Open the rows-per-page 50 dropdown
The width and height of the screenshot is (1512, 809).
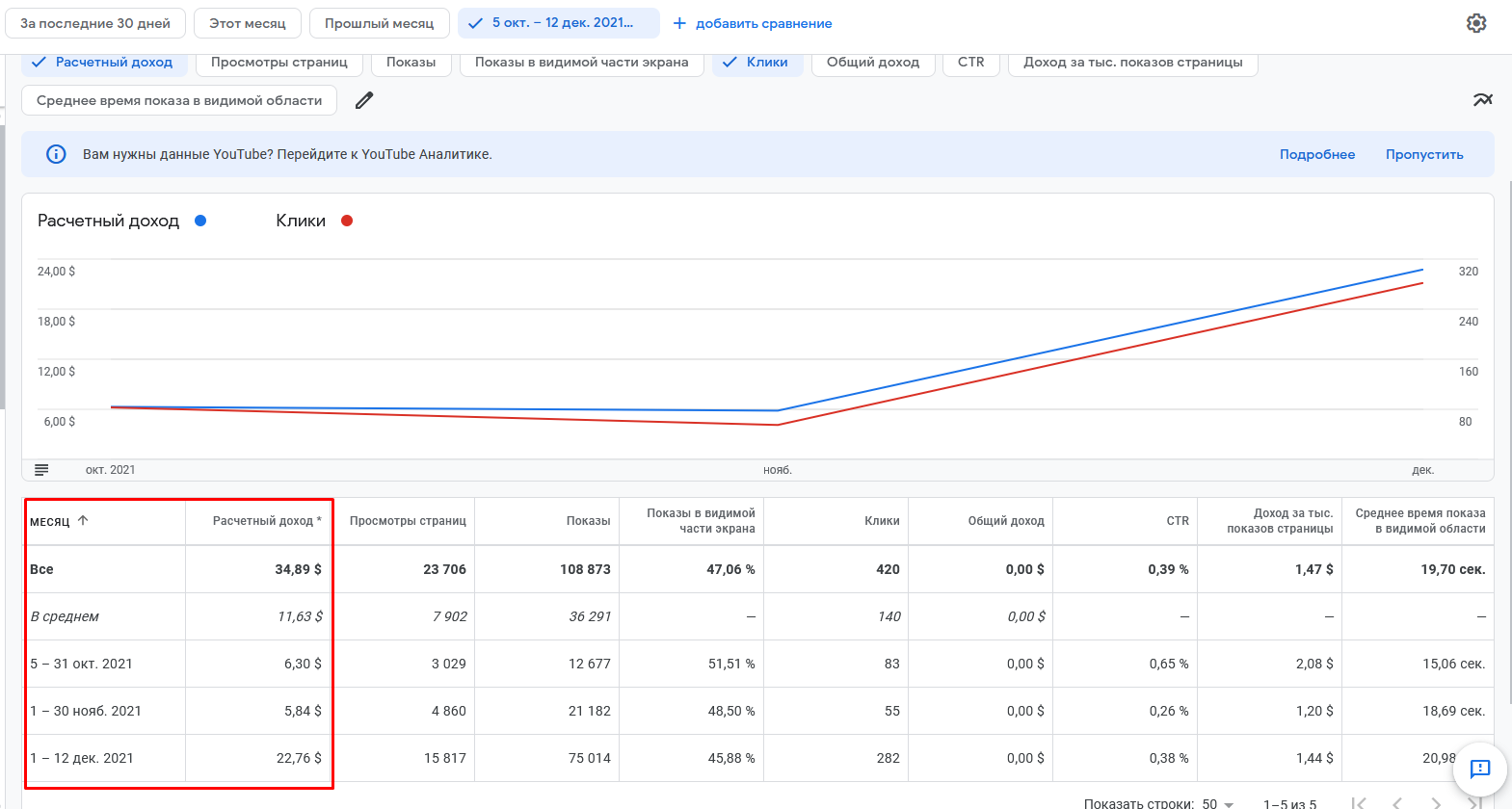click(x=1218, y=803)
